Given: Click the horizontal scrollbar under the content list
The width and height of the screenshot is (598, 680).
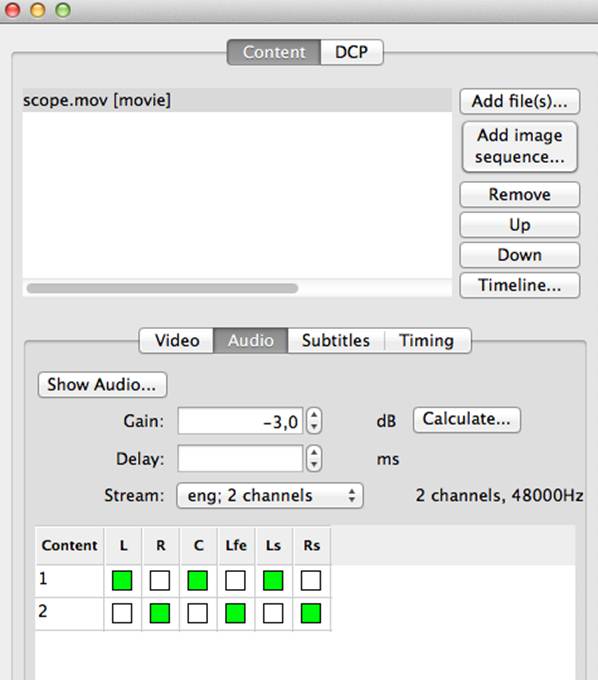Looking at the screenshot, I should (162, 288).
